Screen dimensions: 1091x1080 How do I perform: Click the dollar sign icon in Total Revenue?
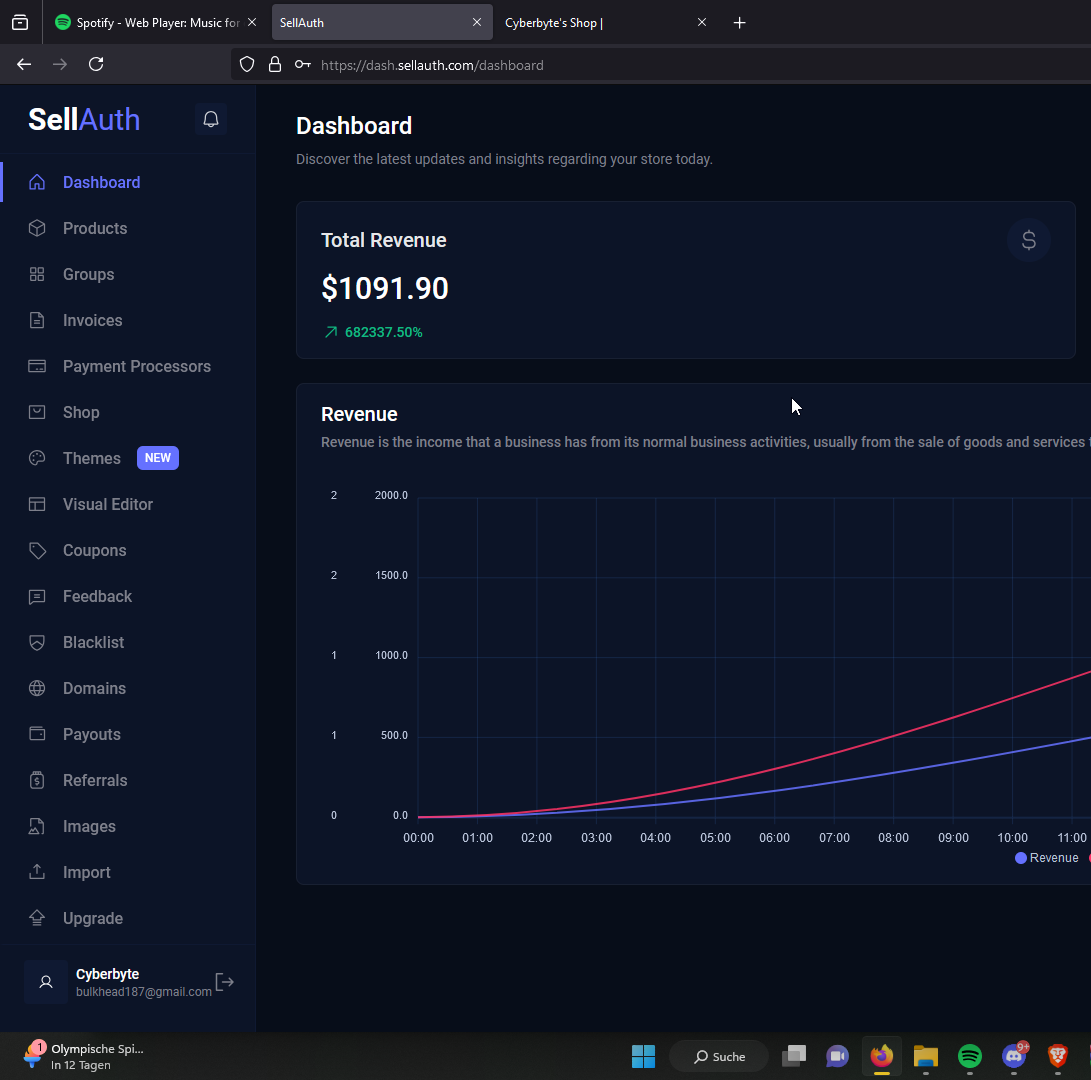[x=1028, y=240]
